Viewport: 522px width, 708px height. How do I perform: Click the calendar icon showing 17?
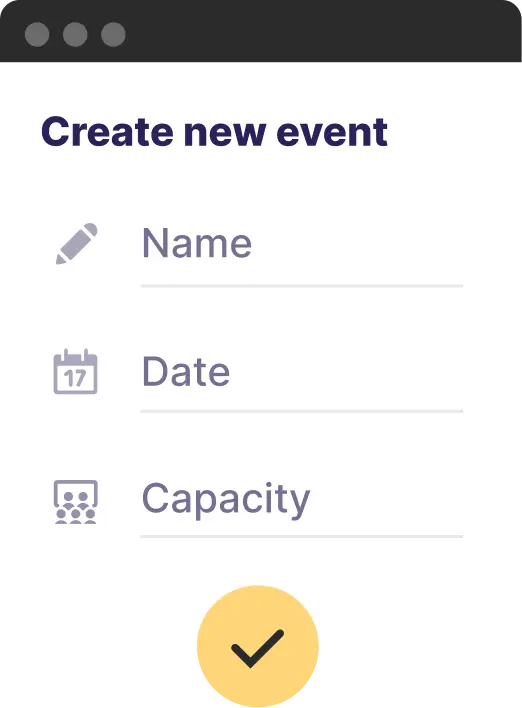tap(75, 371)
